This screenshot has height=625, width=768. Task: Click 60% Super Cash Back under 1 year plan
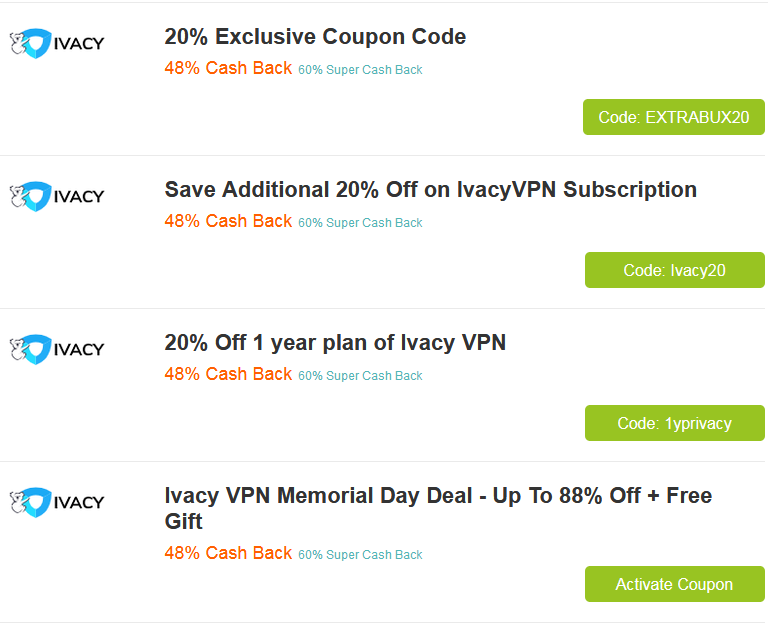(x=360, y=376)
